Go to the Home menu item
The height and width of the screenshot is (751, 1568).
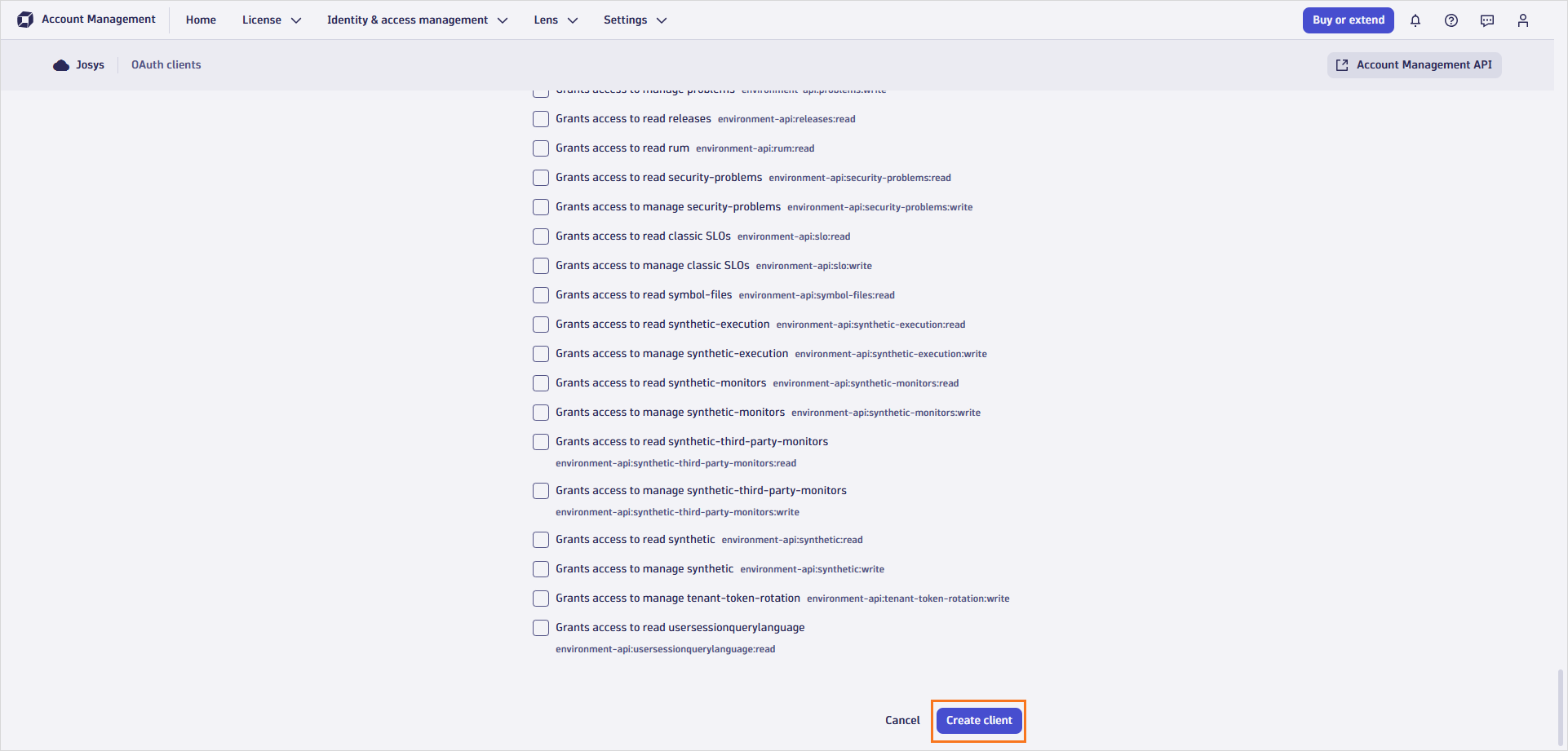201,20
